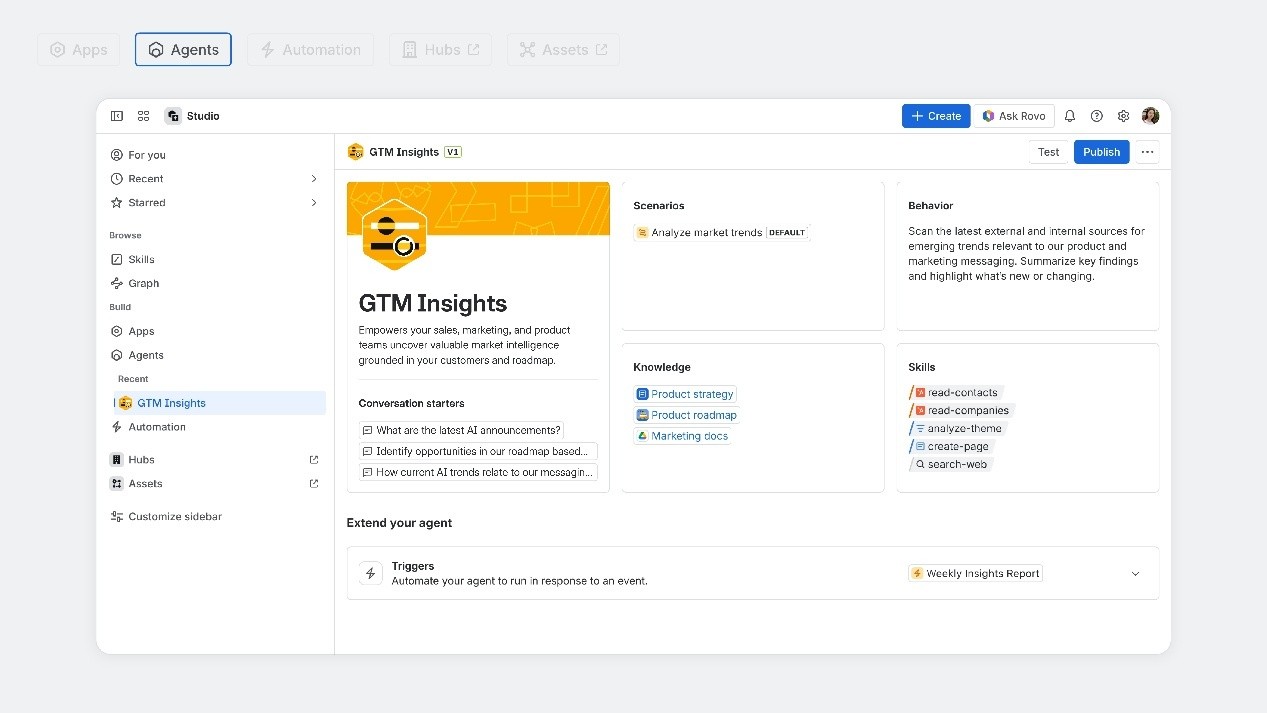Switch to the Automation tab at top
Viewport: 1267px width, 713px height.
(310, 50)
